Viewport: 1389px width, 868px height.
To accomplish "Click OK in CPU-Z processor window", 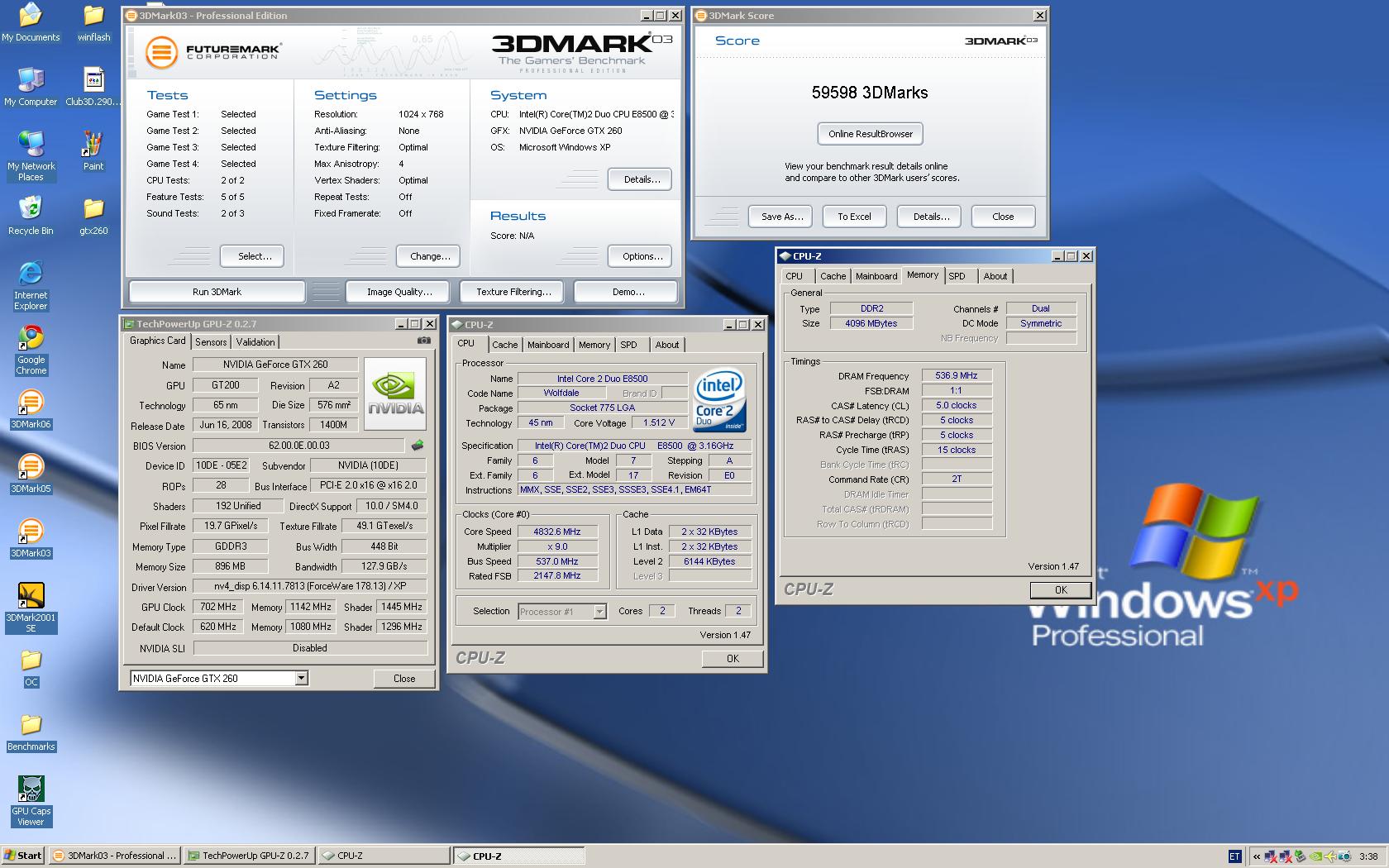I will [733, 659].
